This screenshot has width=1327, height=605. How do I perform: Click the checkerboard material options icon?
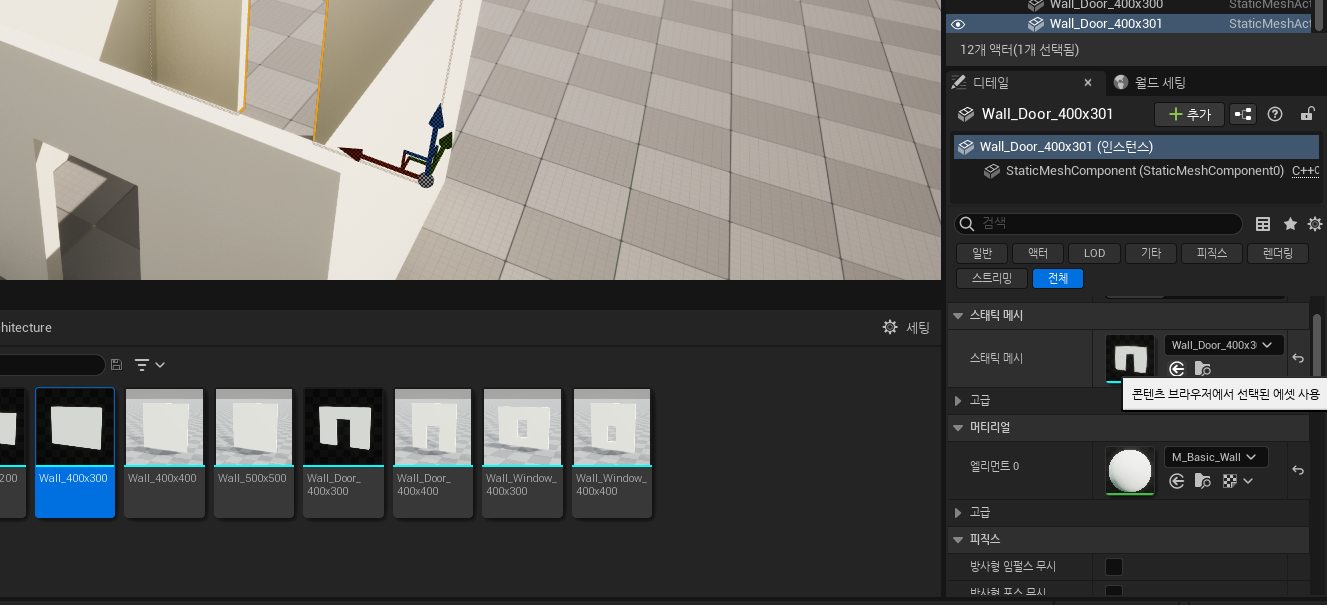click(x=1231, y=481)
